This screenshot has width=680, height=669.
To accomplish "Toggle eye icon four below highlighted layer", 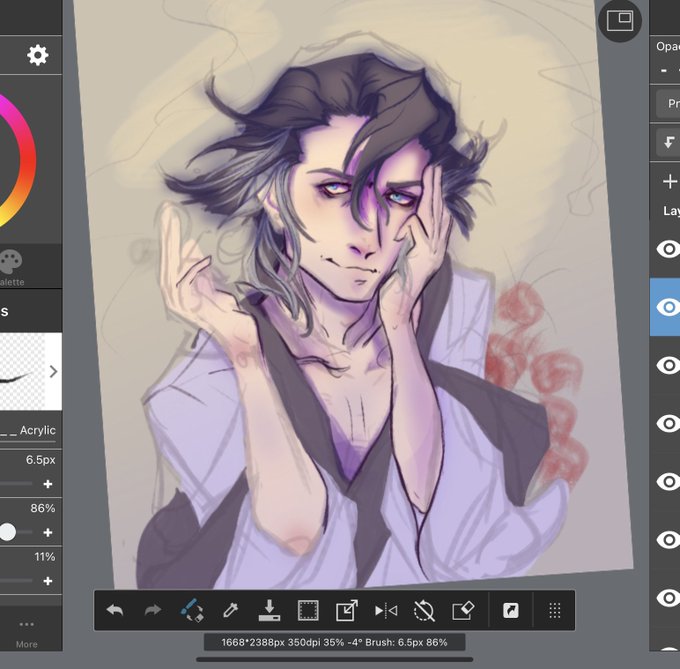I will [668, 539].
